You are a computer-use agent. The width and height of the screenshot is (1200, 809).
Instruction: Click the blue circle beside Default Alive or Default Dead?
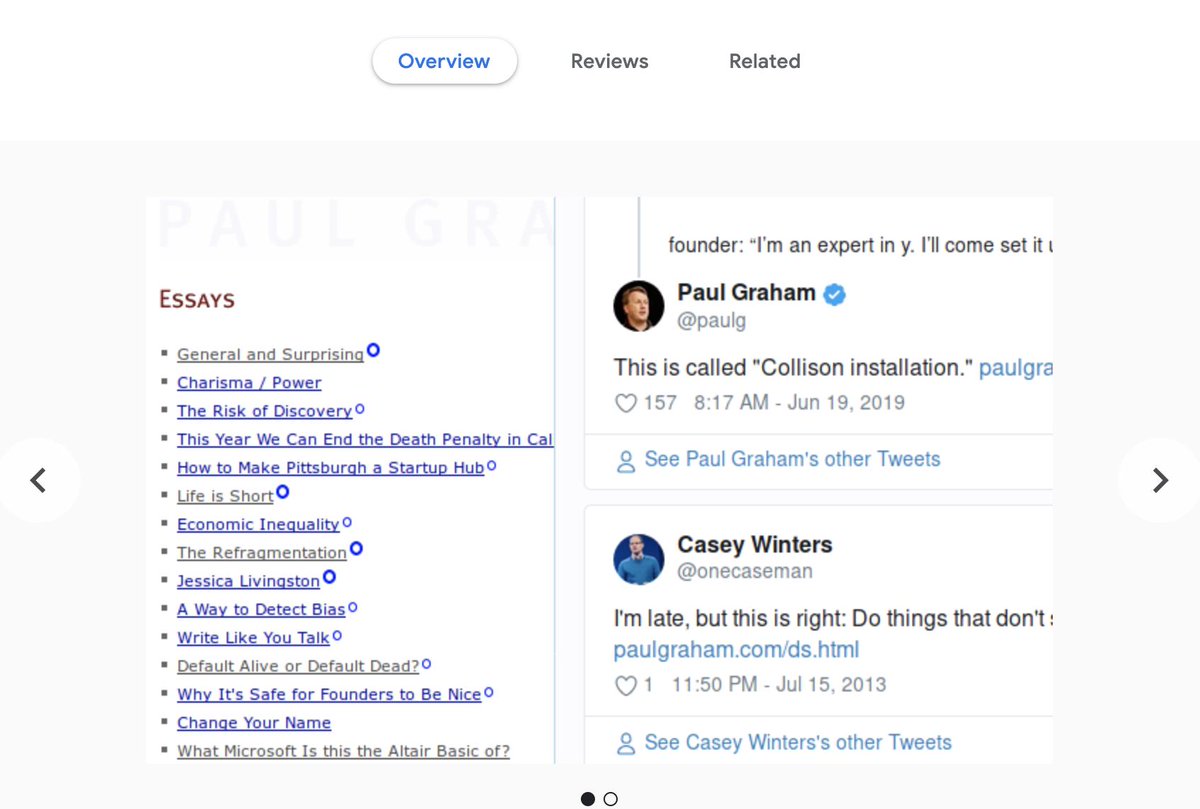coord(427,663)
